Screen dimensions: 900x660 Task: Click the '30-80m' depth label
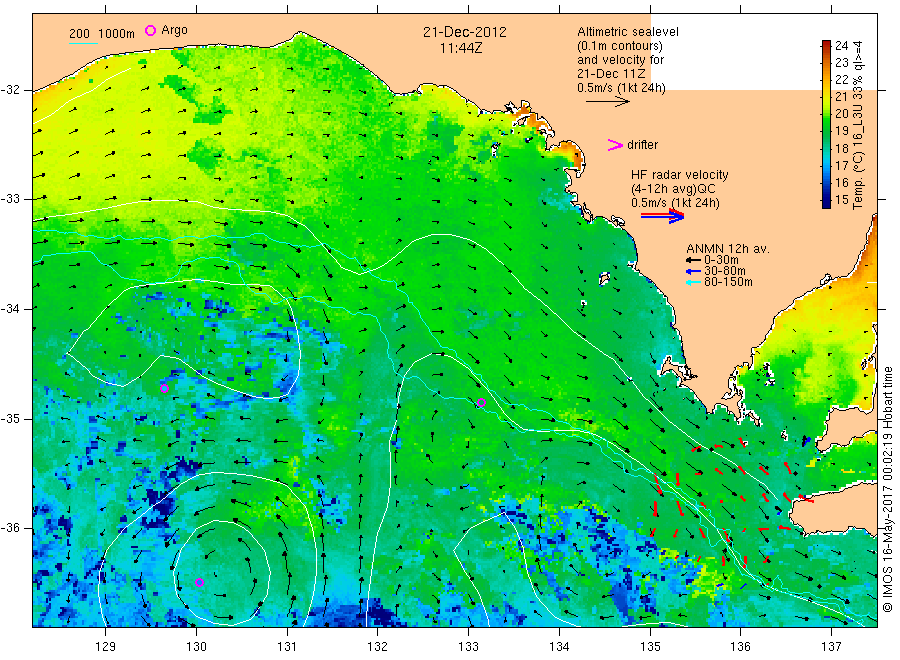(x=724, y=271)
